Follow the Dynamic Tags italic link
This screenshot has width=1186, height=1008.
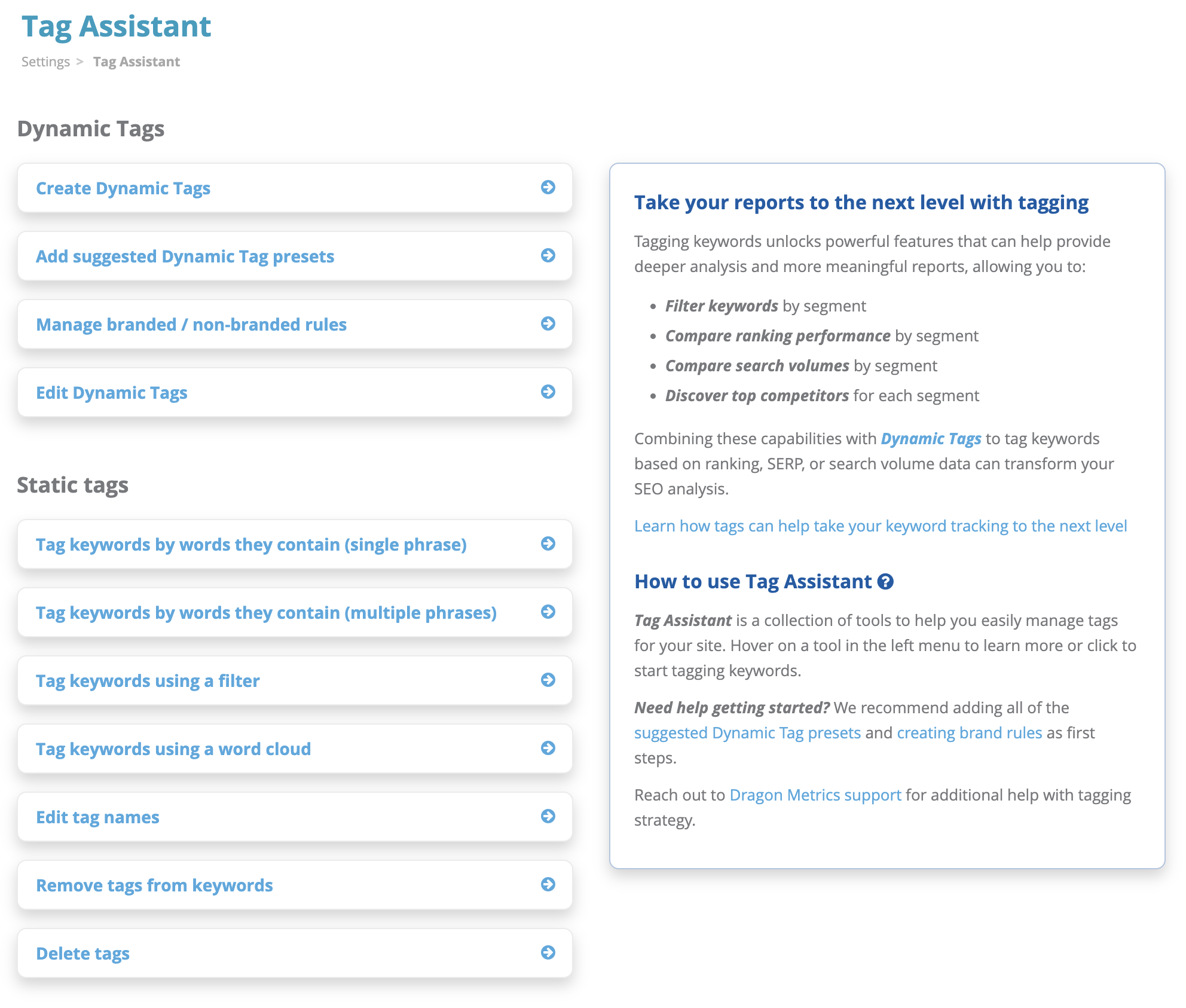pos(931,439)
